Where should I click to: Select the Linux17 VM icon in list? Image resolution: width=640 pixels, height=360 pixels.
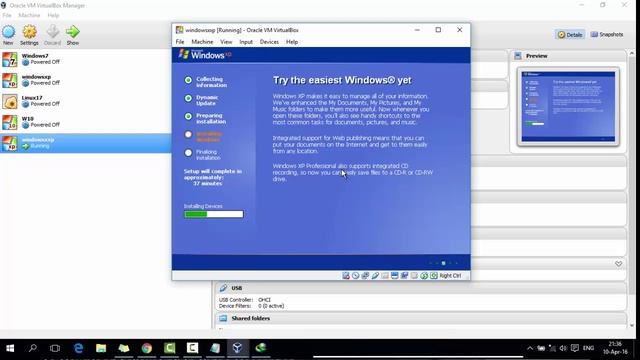pyautogui.click(x=10, y=101)
